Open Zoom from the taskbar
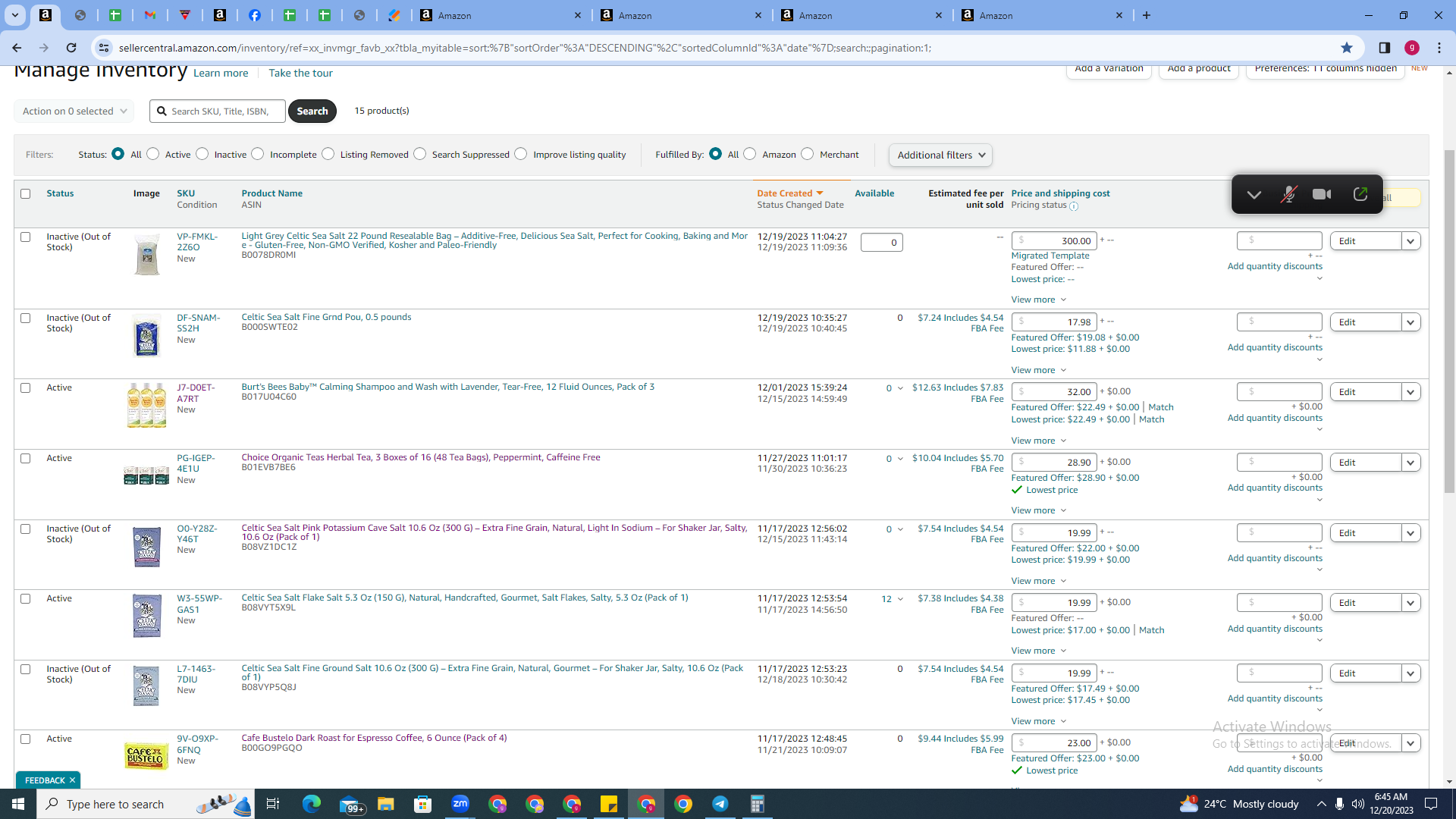This screenshot has width=1456, height=819. [x=460, y=804]
